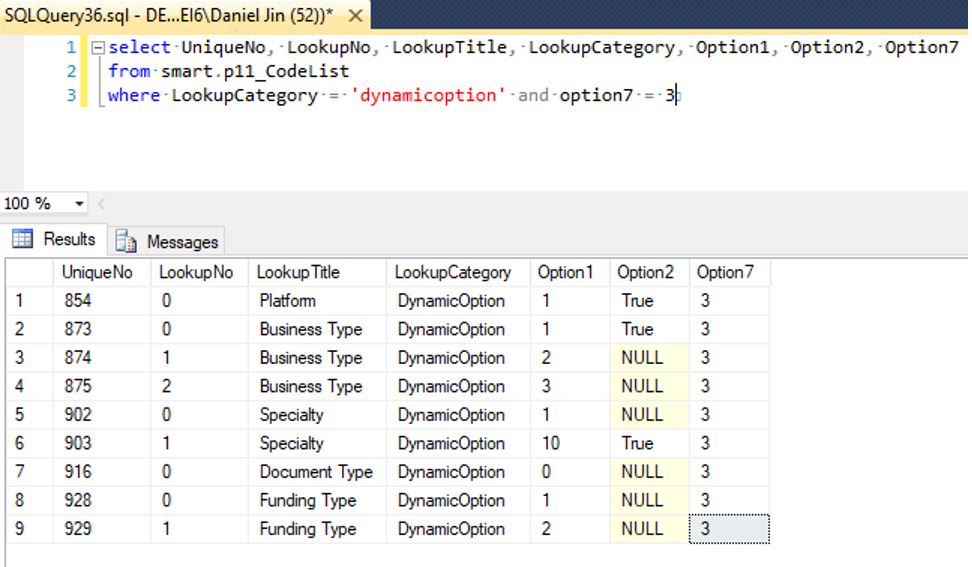
Task: Click the cell with UniqueNo 874
Action: (x=102, y=358)
